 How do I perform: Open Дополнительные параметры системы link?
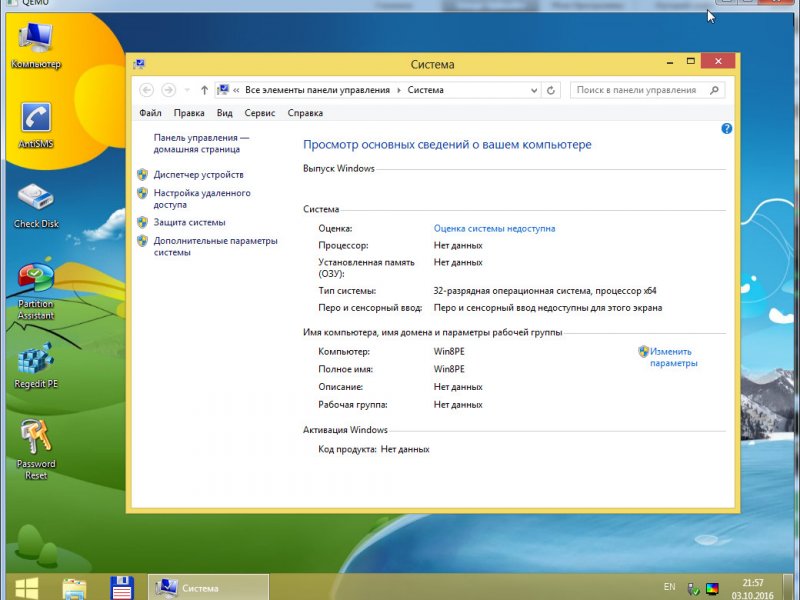(x=215, y=246)
